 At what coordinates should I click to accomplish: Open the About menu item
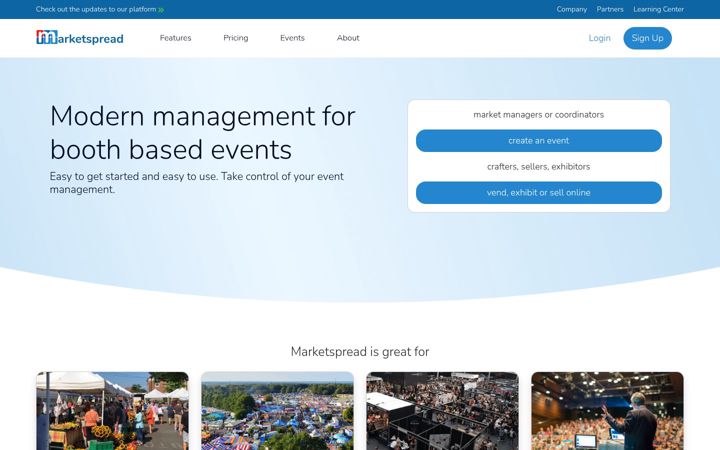(x=348, y=38)
